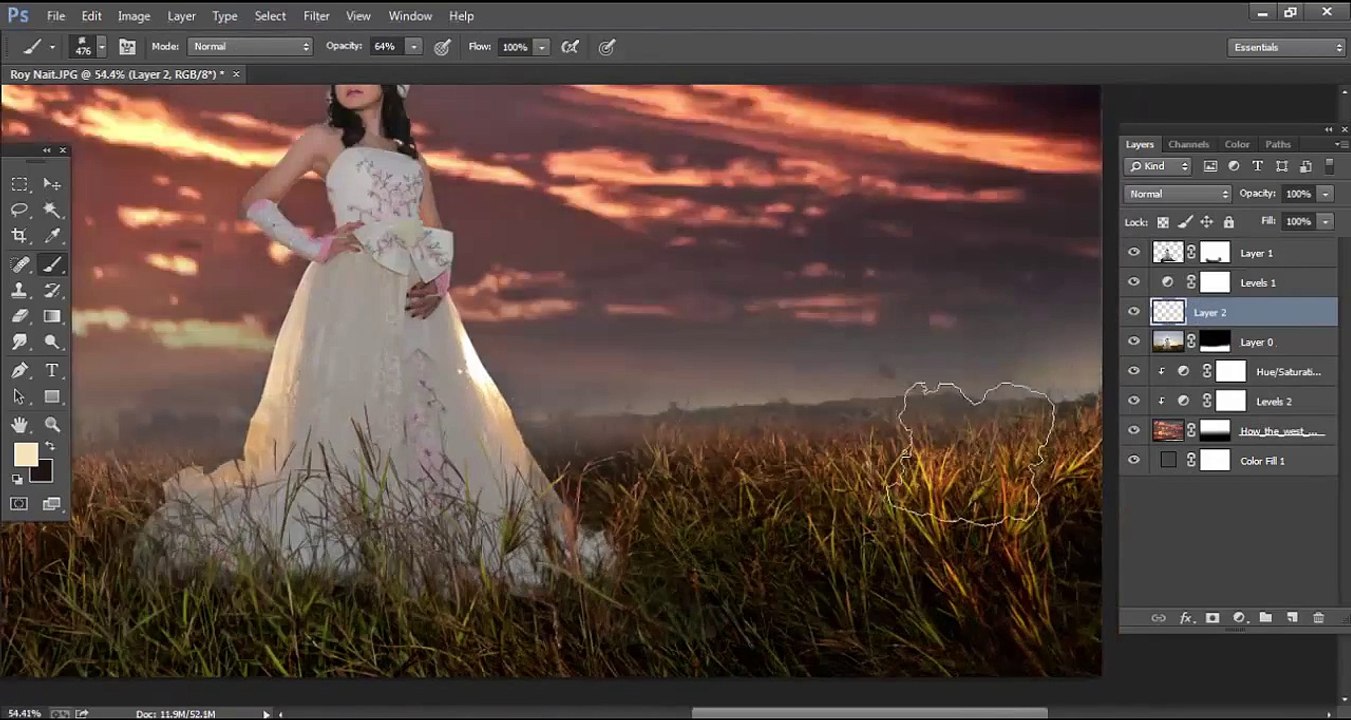Click the Add layer mask icon
Screen dimensions: 1351x720
[x=1212, y=618]
